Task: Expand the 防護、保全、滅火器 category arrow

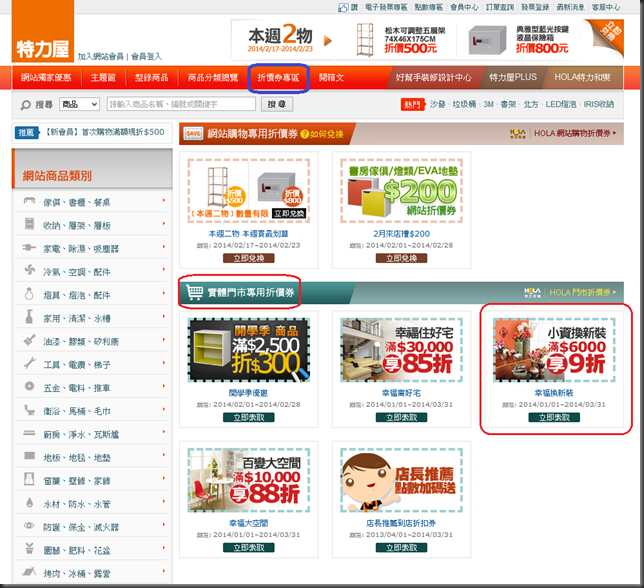Action: [x=163, y=525]
